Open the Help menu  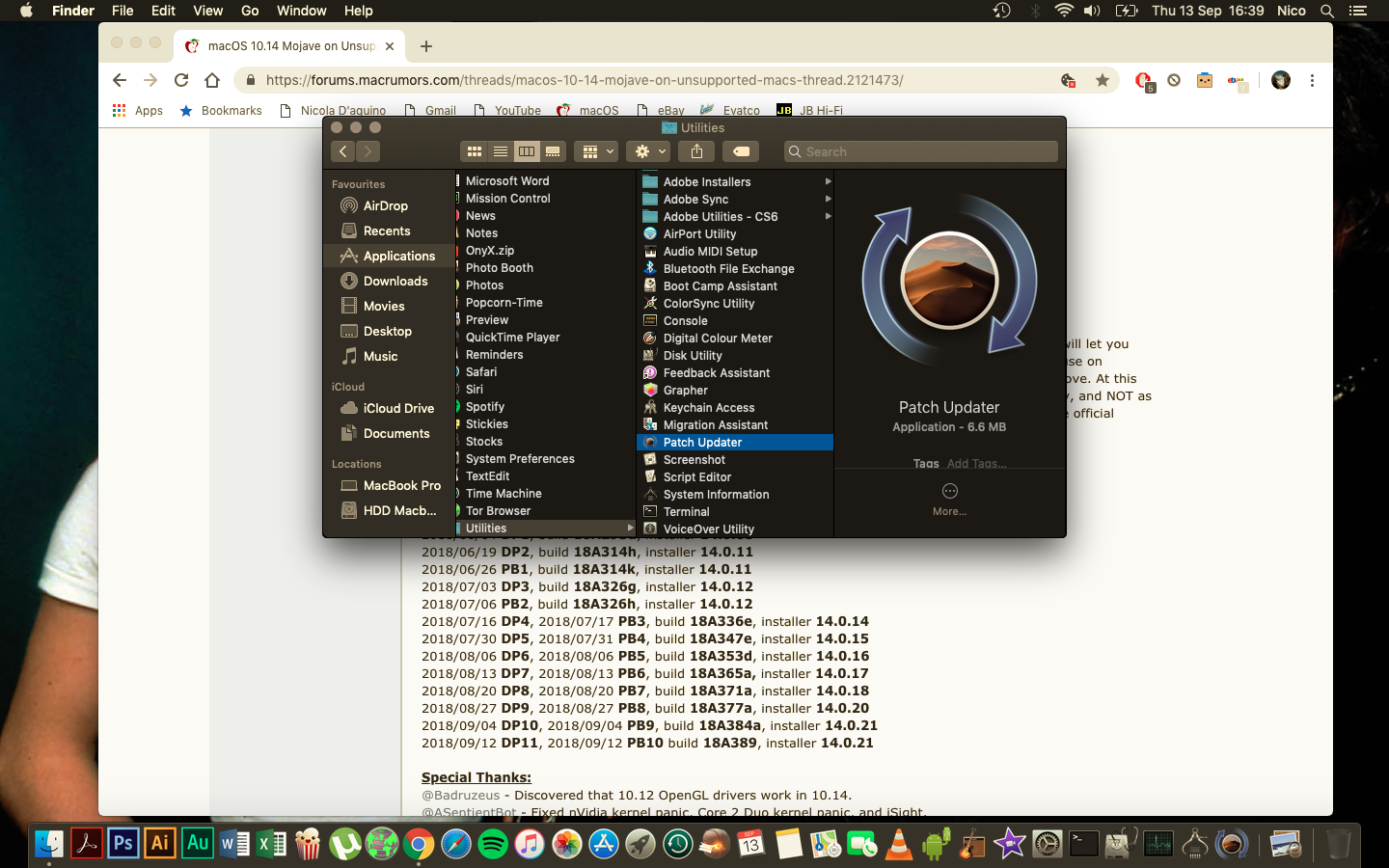point(358,11)
